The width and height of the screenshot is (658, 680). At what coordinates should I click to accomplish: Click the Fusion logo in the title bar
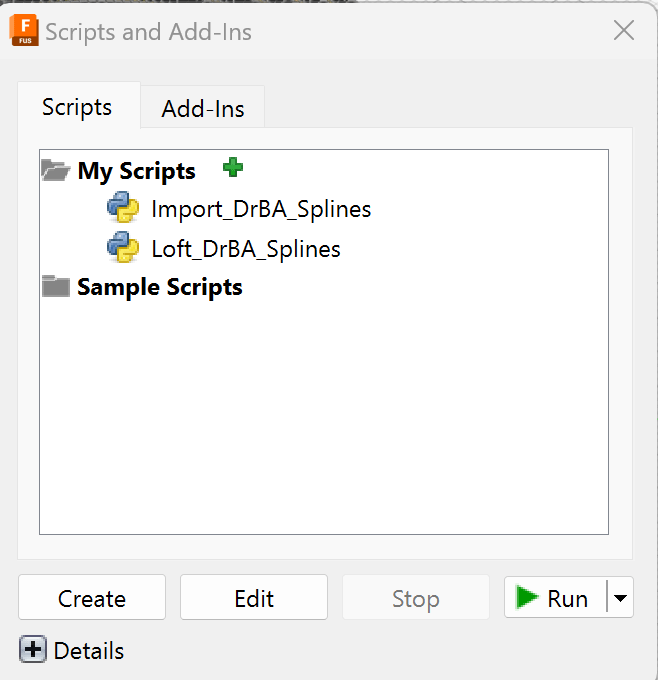[24, 30]
